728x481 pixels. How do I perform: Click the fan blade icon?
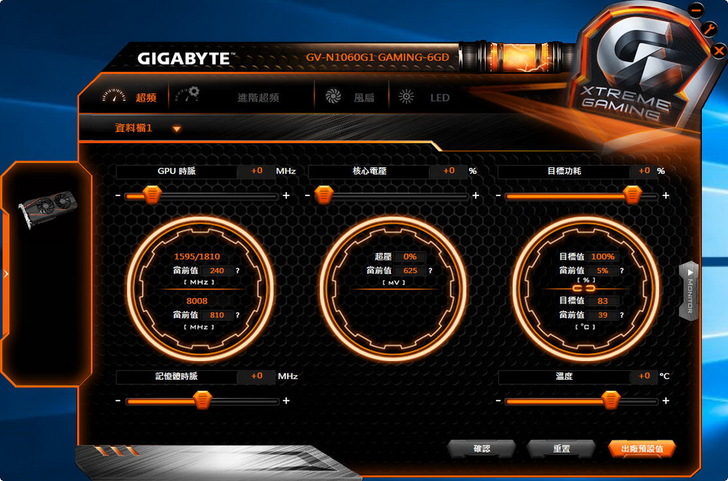tap(333, 97)
